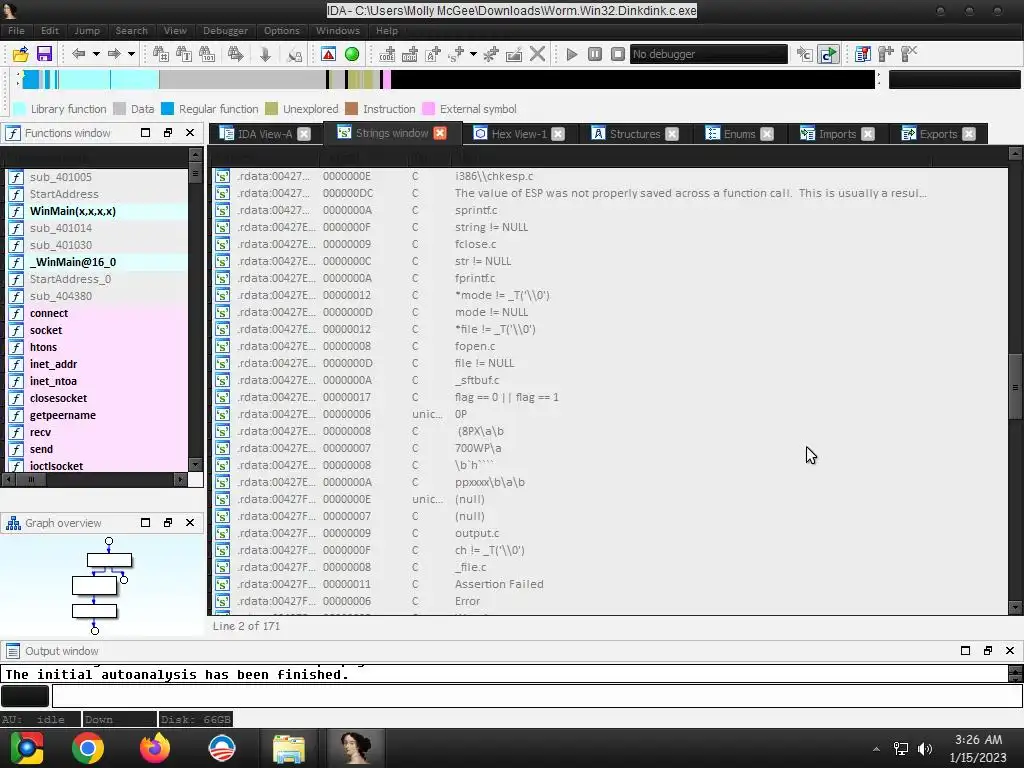Click the volume speaker tray icon
This screenshot has height=768, width=1024.
click(x=925, y=749)
